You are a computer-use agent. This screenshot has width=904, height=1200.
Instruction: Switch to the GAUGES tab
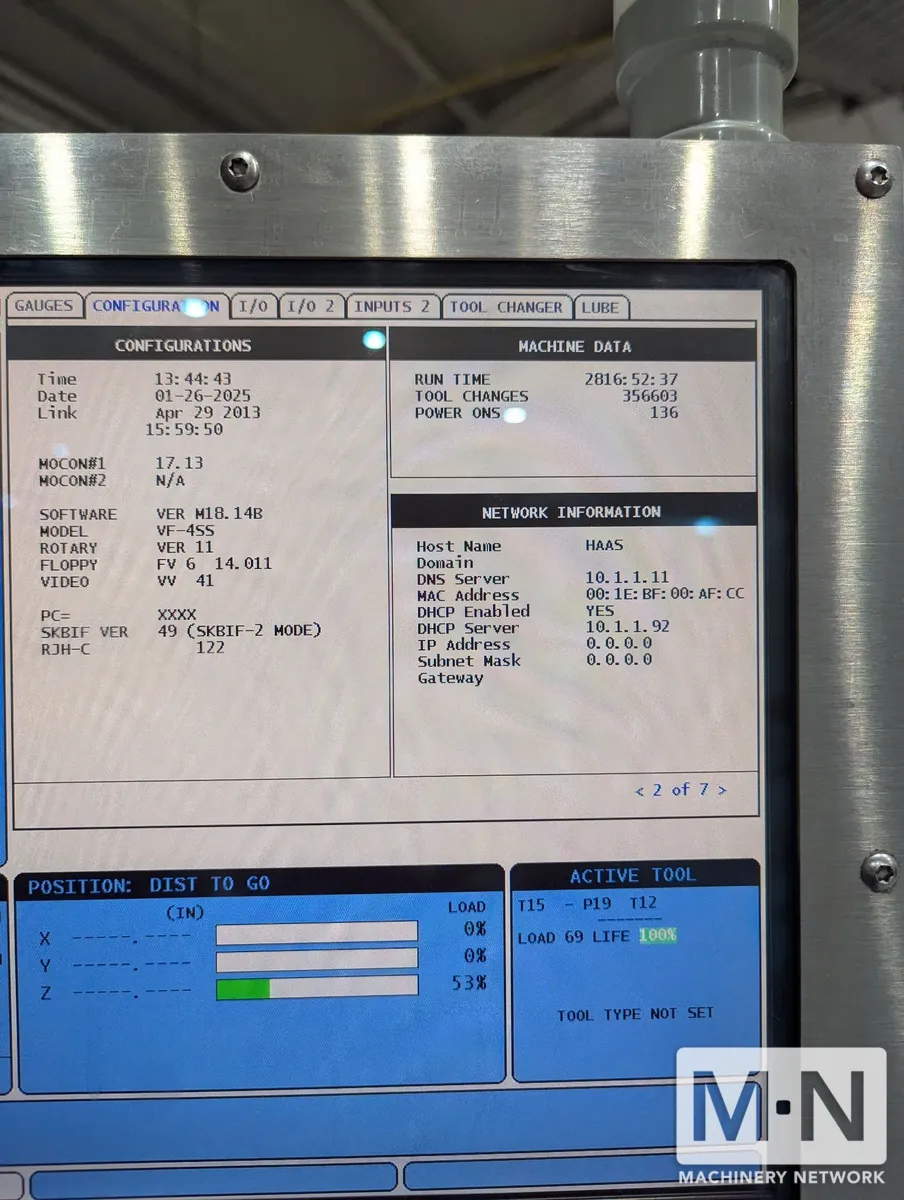click(x=44, y=307)
